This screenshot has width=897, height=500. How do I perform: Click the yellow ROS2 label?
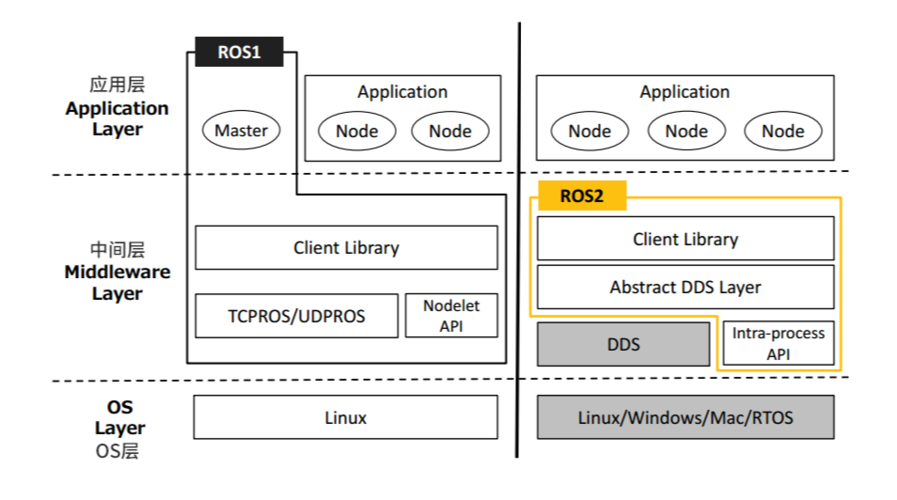point(582,196)
